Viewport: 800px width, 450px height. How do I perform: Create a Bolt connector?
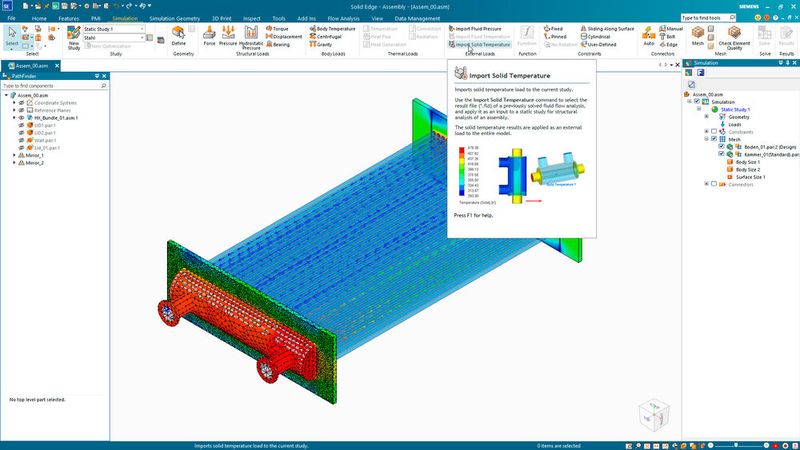tap(667, 37)
